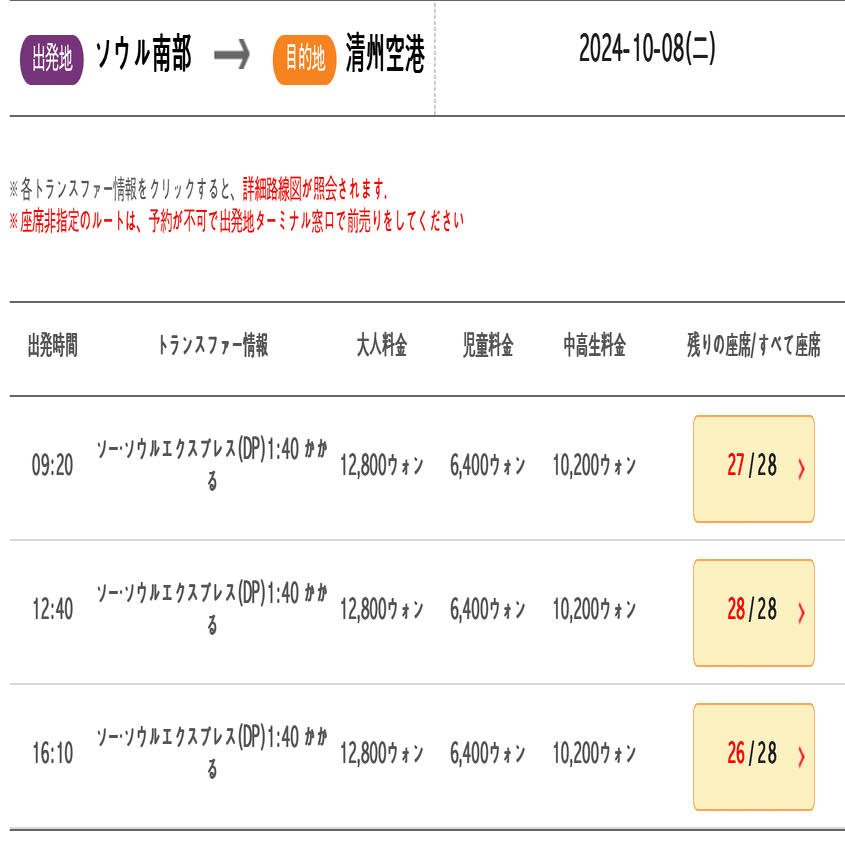Select the 27/28 remaining seats button

[x=753, y=468]
